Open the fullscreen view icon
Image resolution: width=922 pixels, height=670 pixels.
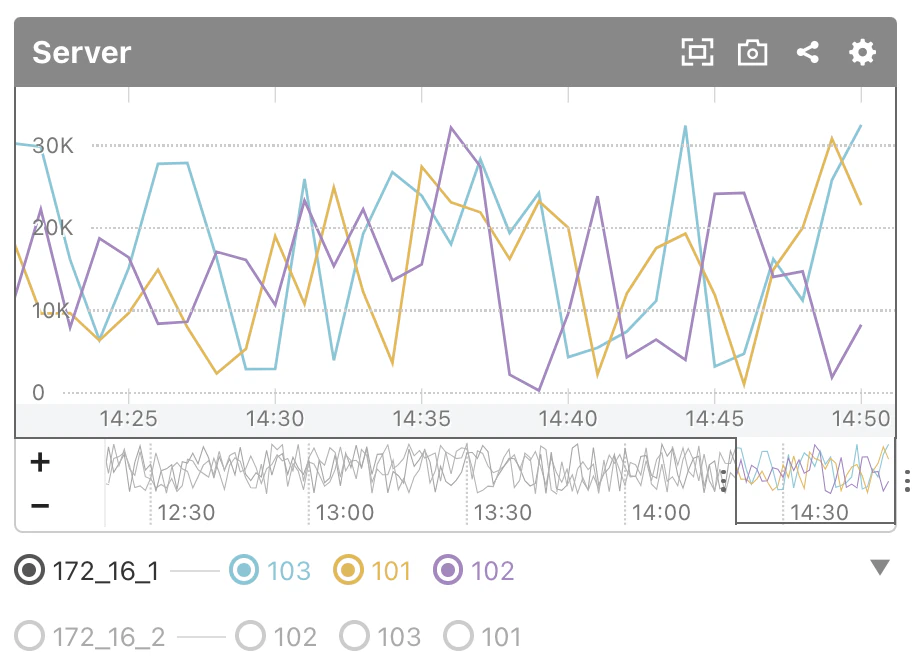click(697, 52)
